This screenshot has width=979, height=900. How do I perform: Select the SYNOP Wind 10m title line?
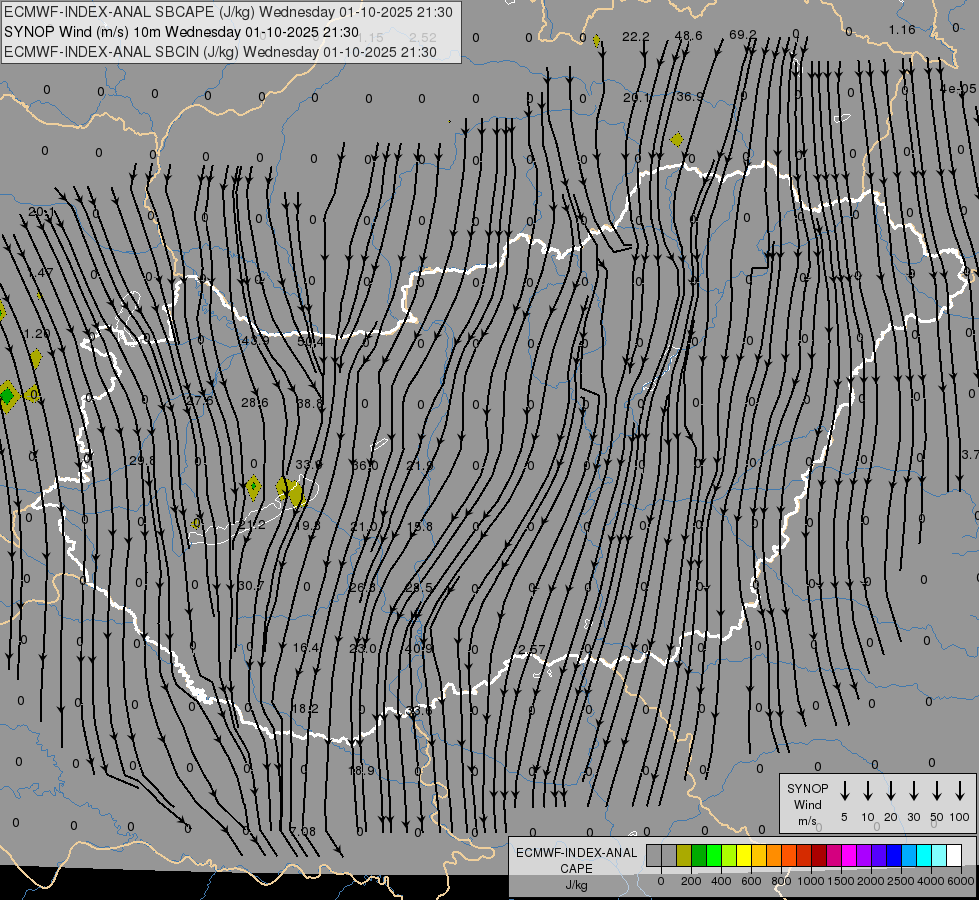pos(181,32)
